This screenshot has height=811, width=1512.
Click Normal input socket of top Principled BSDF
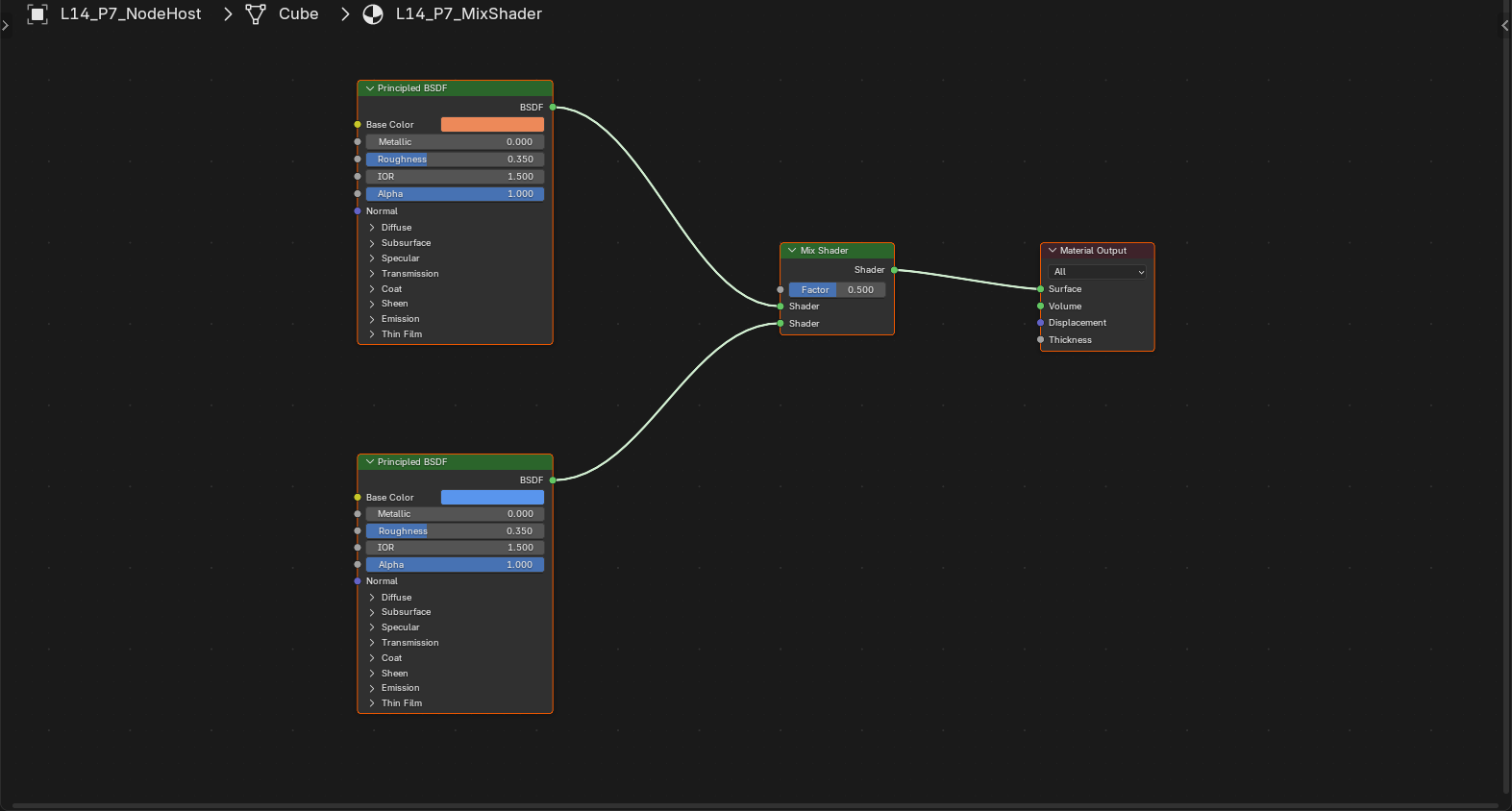pyautogui.click(x=358, y=211)
